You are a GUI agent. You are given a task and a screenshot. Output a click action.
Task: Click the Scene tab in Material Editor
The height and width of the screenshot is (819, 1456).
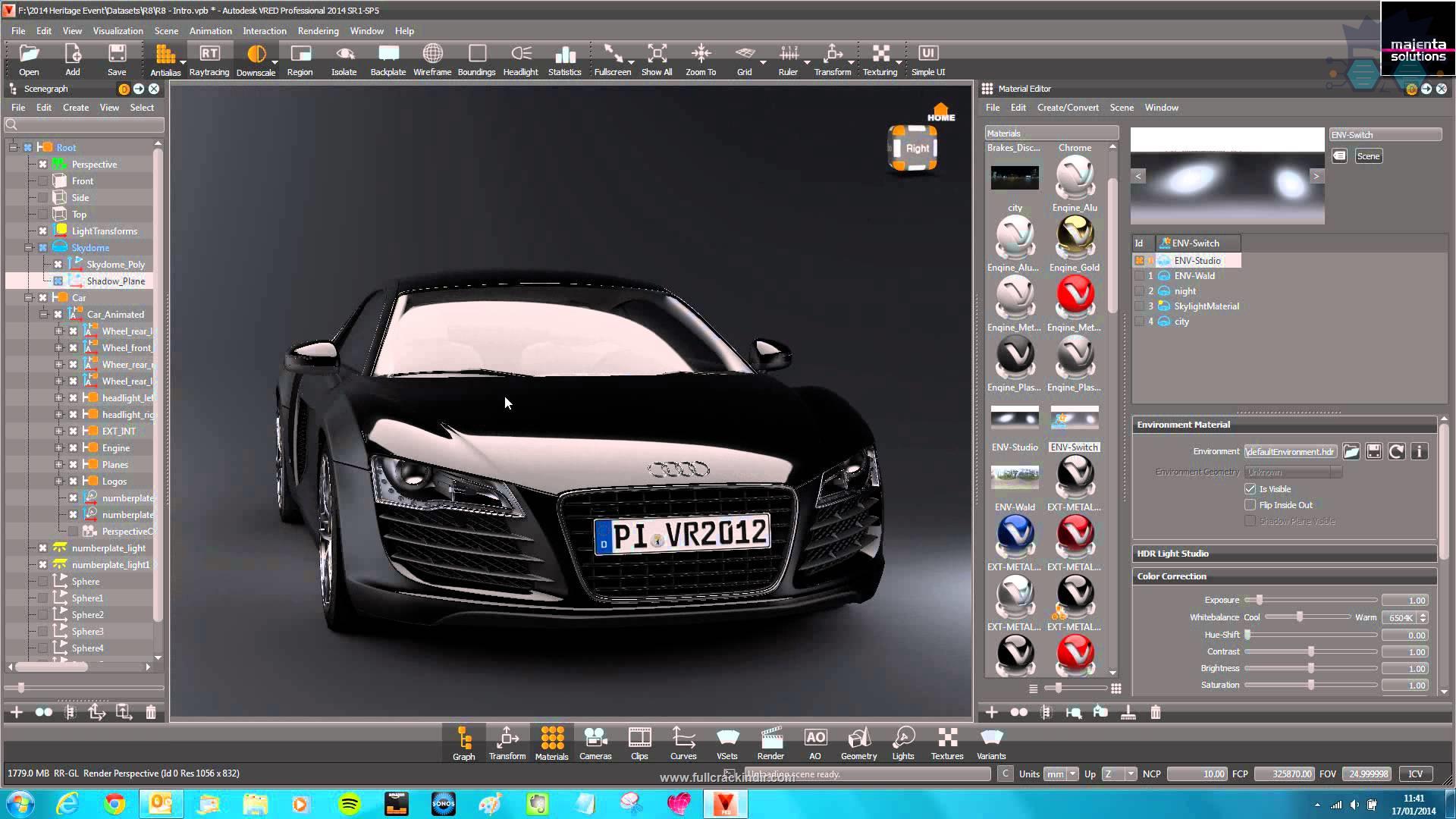pyautogui.click(x=1121, y=107)
